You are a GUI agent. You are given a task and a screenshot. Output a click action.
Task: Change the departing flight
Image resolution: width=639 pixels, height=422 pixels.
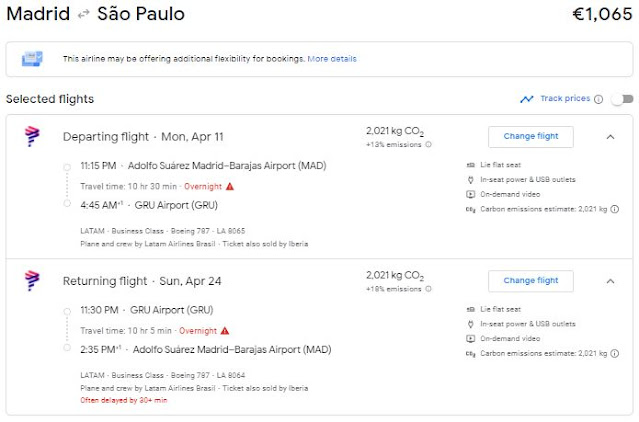coord(530,137)
